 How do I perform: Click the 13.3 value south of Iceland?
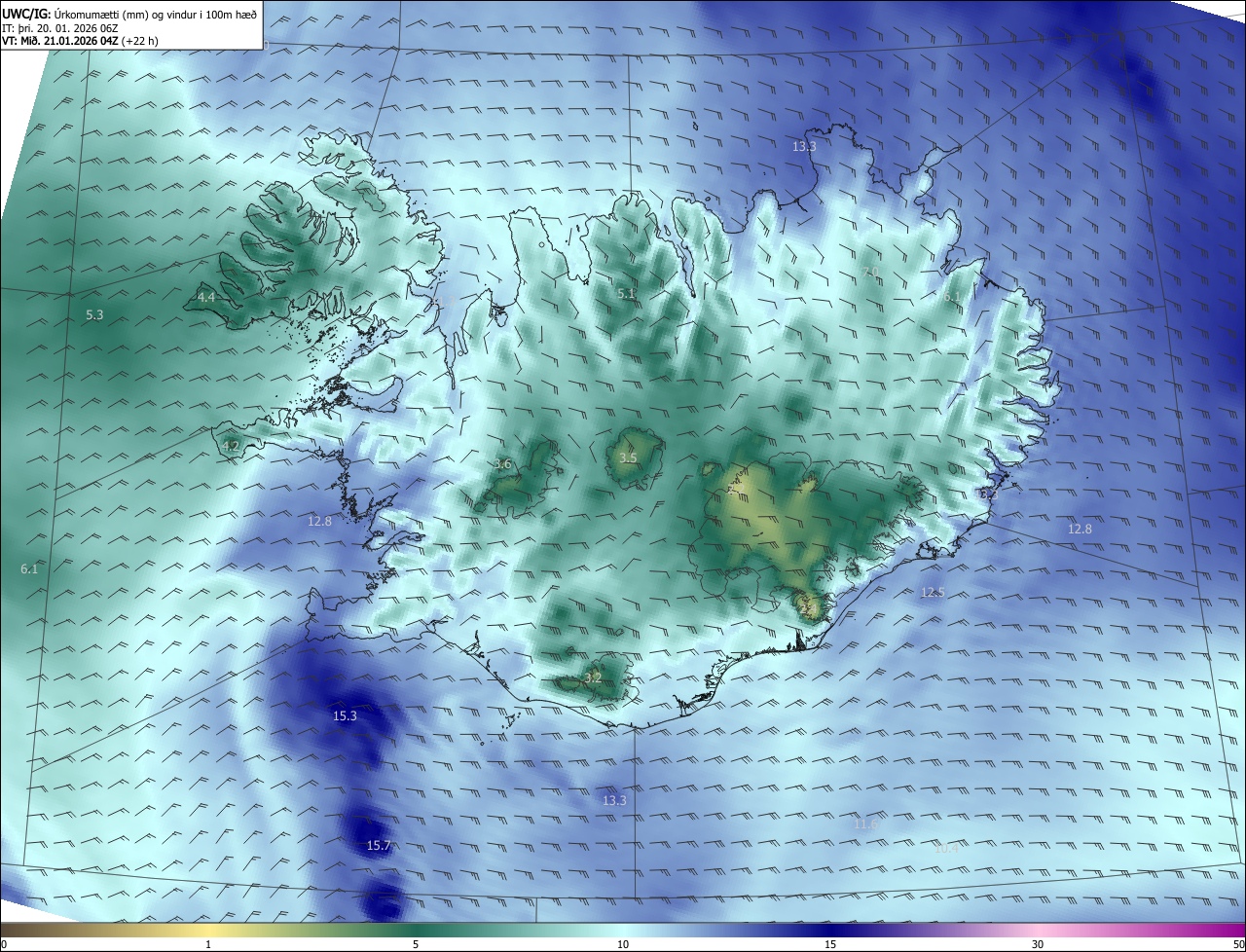click(x=614, y=800)
